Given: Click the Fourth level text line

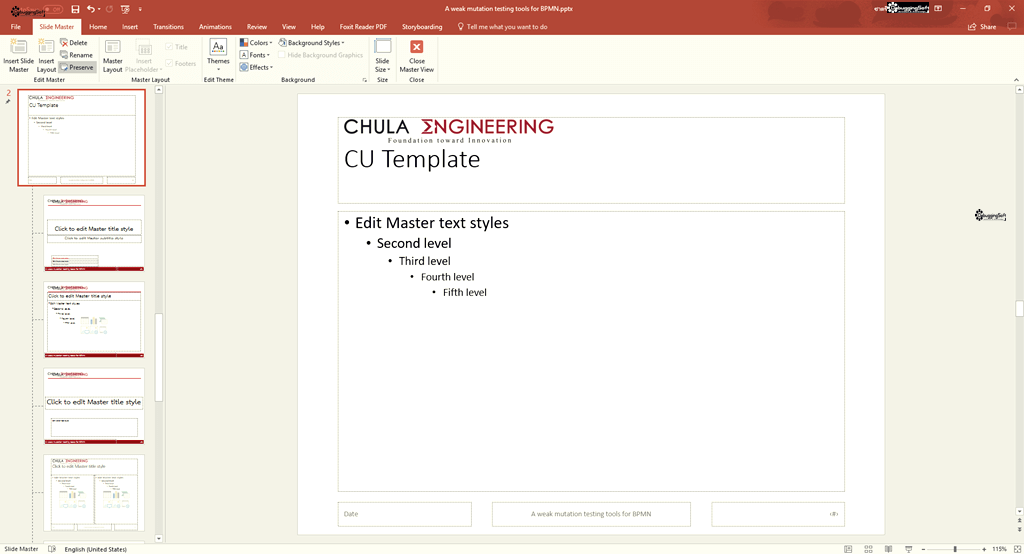Looking at the screenshot, I should click(447, 277).
